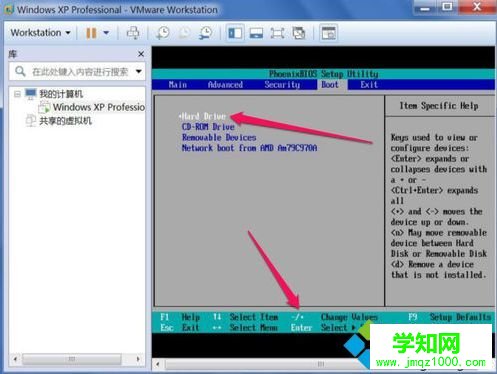Open the snapshot manager icon
Image resolution: width=497 pixels, height=374 pixels.
coord(206,33)
